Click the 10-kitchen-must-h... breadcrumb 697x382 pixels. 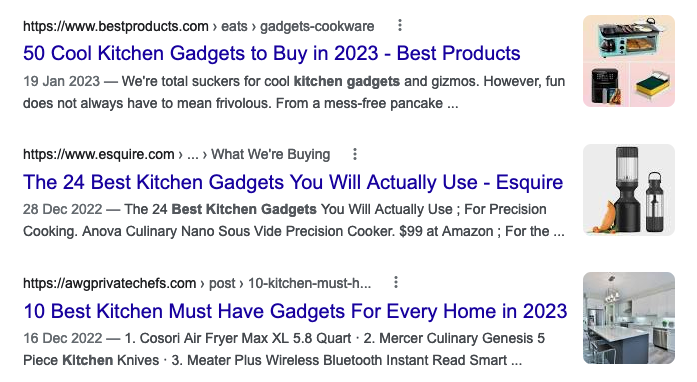[309, 283]
